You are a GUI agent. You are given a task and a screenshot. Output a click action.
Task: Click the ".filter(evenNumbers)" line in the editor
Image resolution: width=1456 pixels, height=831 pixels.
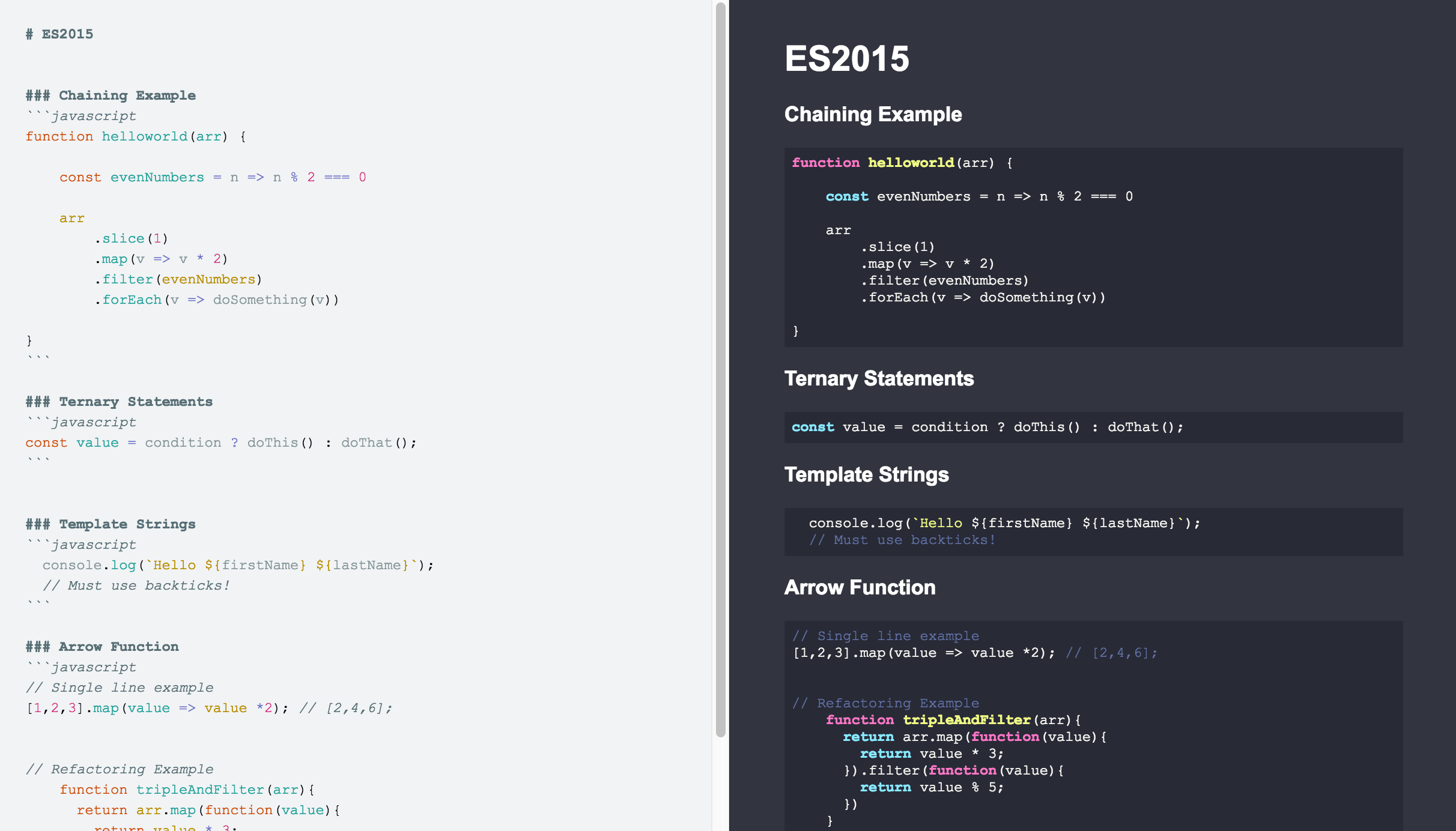click(x=178, y=279)
